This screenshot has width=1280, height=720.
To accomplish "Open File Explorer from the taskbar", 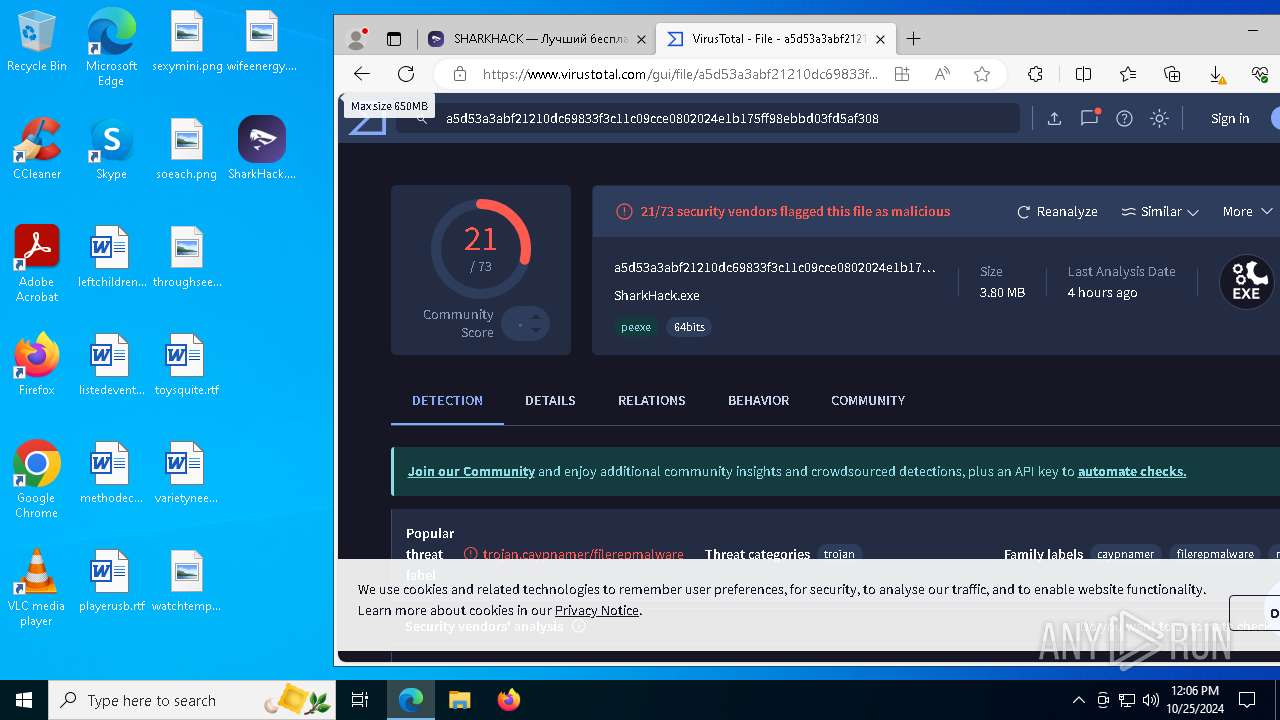I will (x=459, y=700).
